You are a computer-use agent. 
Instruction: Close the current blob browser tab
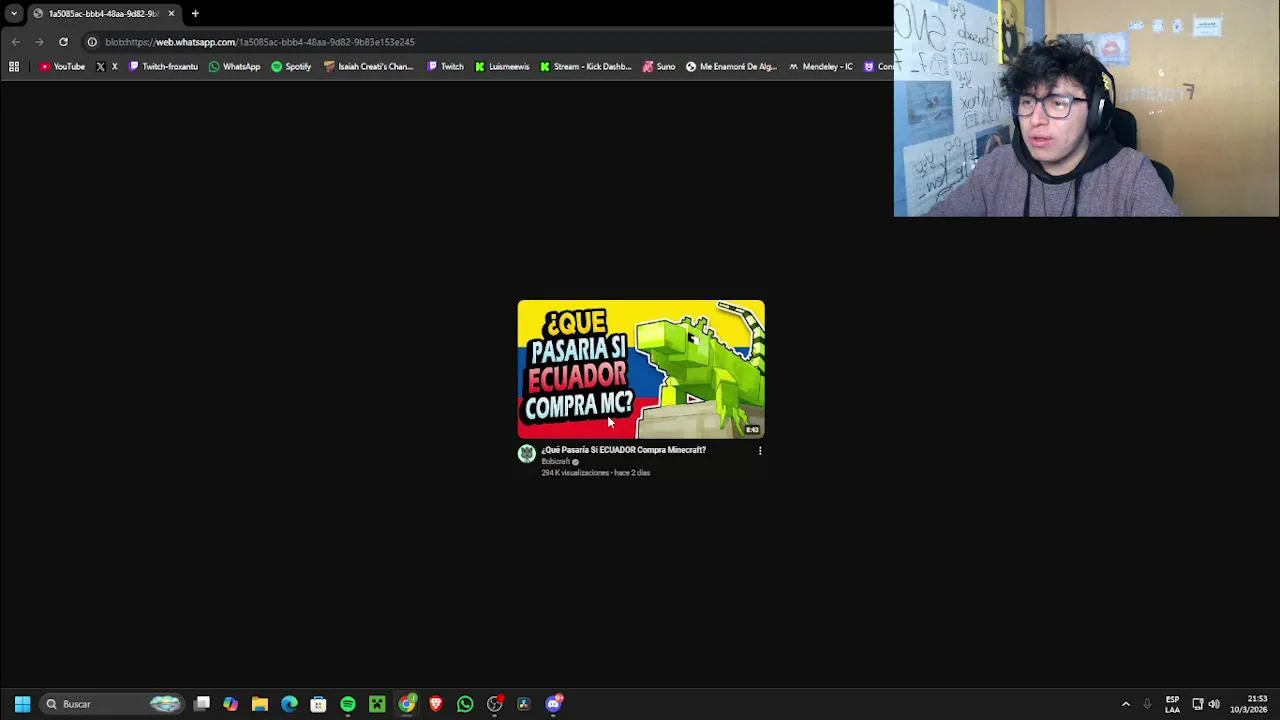[171, 13]
